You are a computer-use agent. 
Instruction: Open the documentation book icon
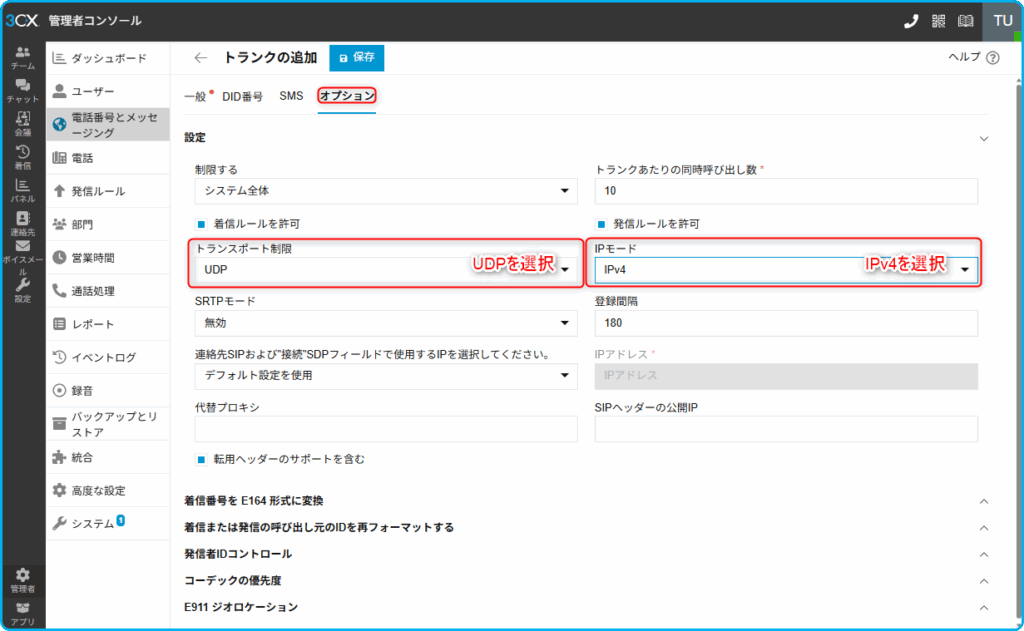[965, 21]
